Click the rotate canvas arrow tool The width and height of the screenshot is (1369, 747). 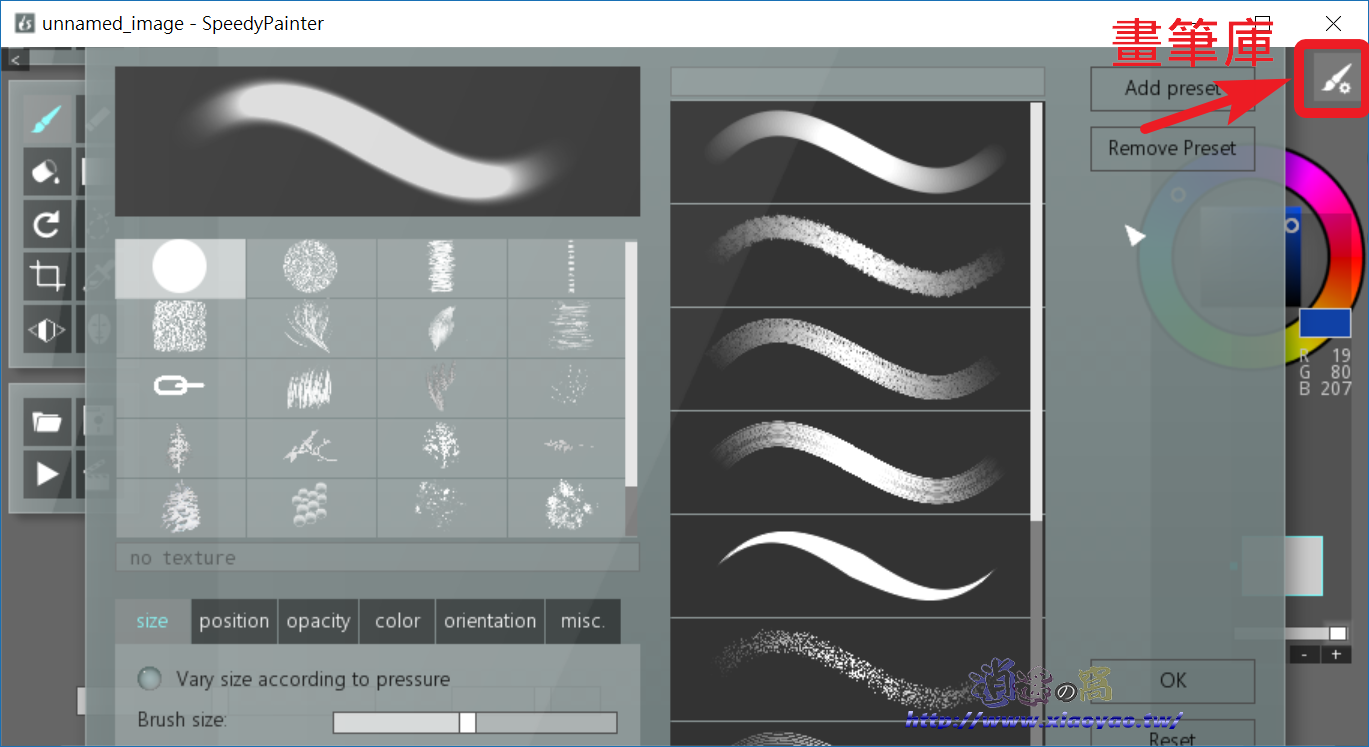point(46,223)
